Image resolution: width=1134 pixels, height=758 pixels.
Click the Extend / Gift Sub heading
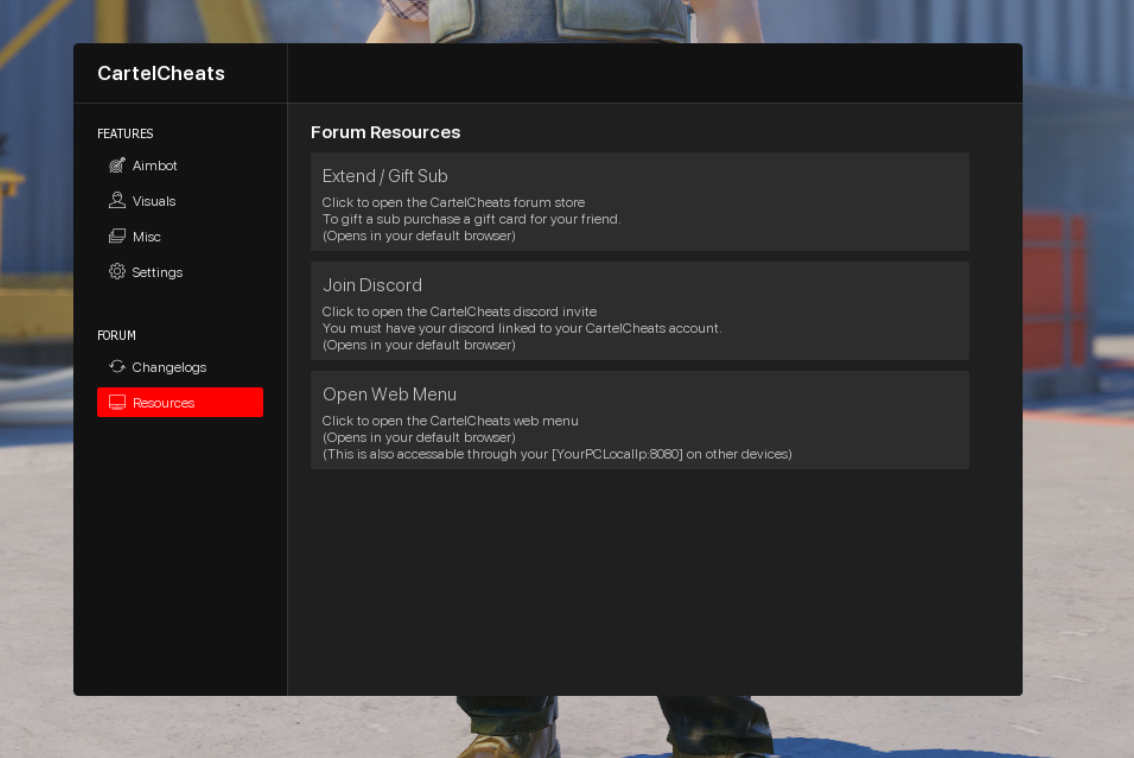tap(385, 176)
